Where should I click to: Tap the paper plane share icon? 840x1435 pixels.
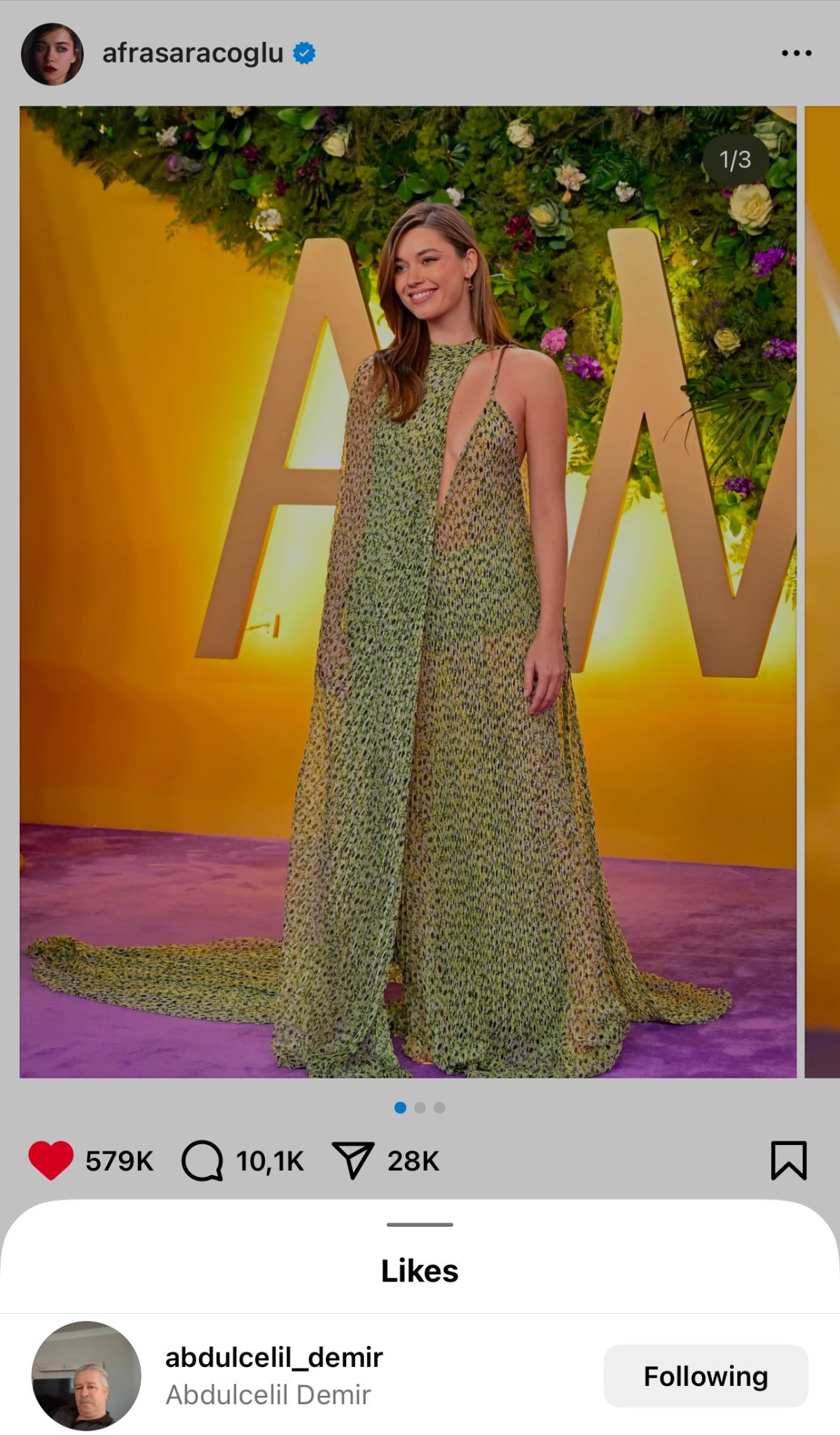(x=352, y=1160)
